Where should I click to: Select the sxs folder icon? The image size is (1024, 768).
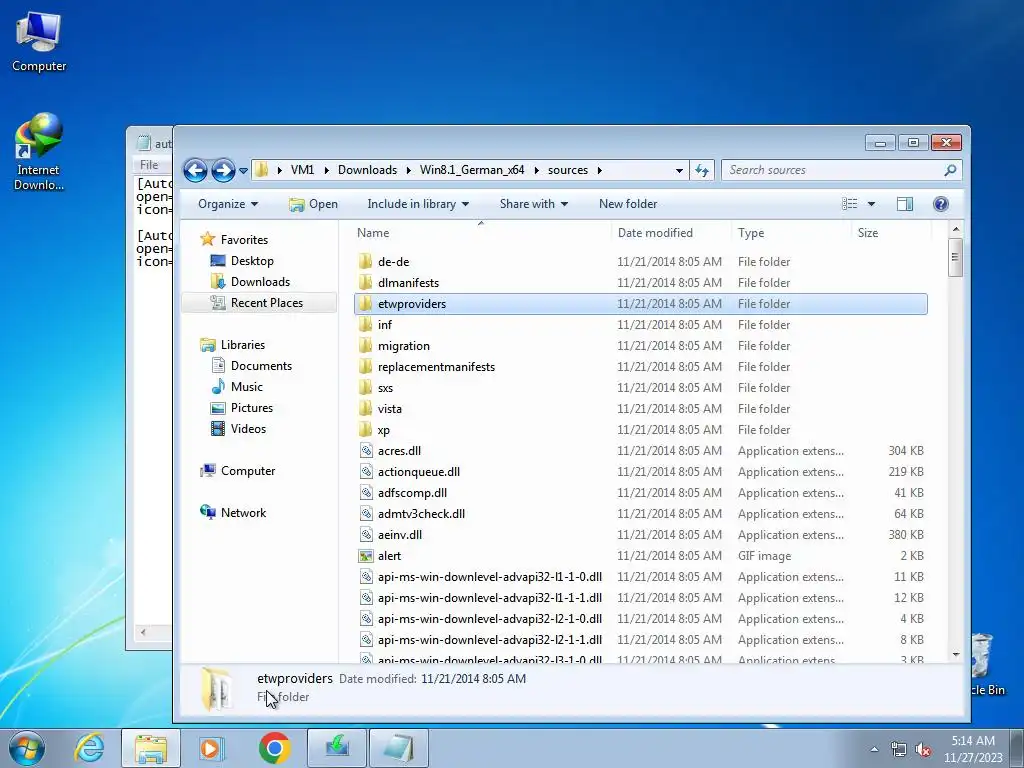[366, 388]
